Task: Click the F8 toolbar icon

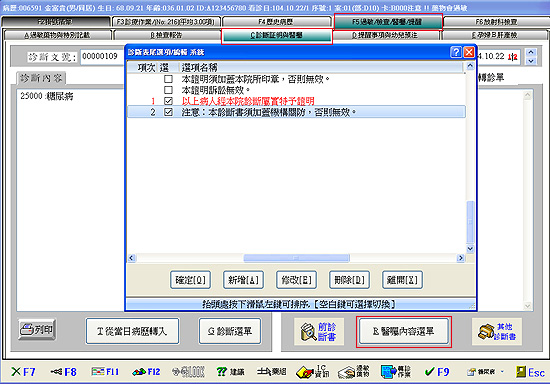Action: pos(63,372)
